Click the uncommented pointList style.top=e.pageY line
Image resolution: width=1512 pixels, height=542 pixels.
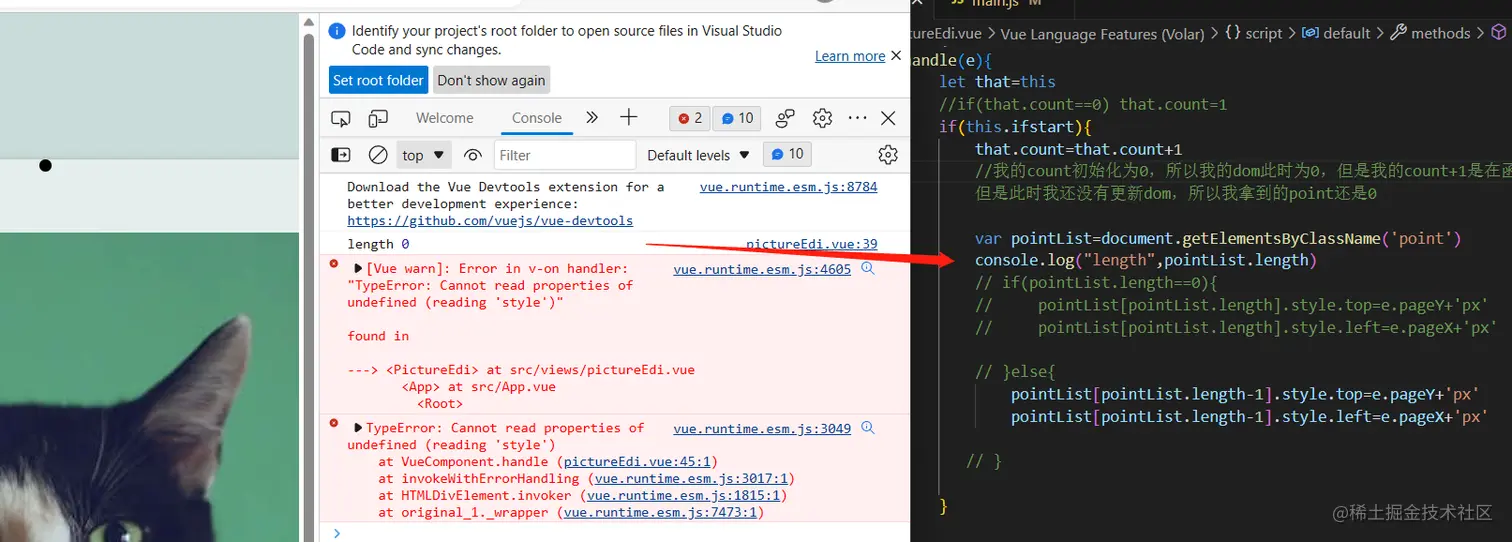[x=1245, y=394]
